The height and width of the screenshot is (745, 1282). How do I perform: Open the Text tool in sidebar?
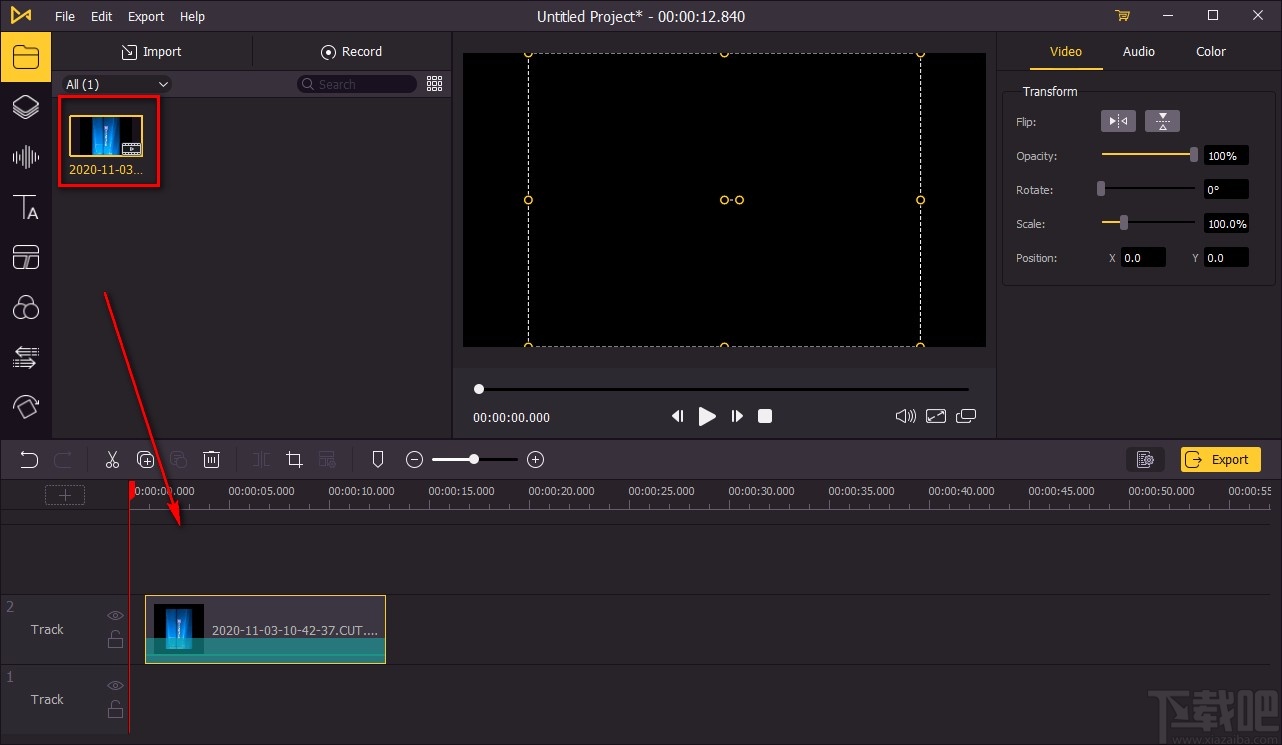coord(25,207)
